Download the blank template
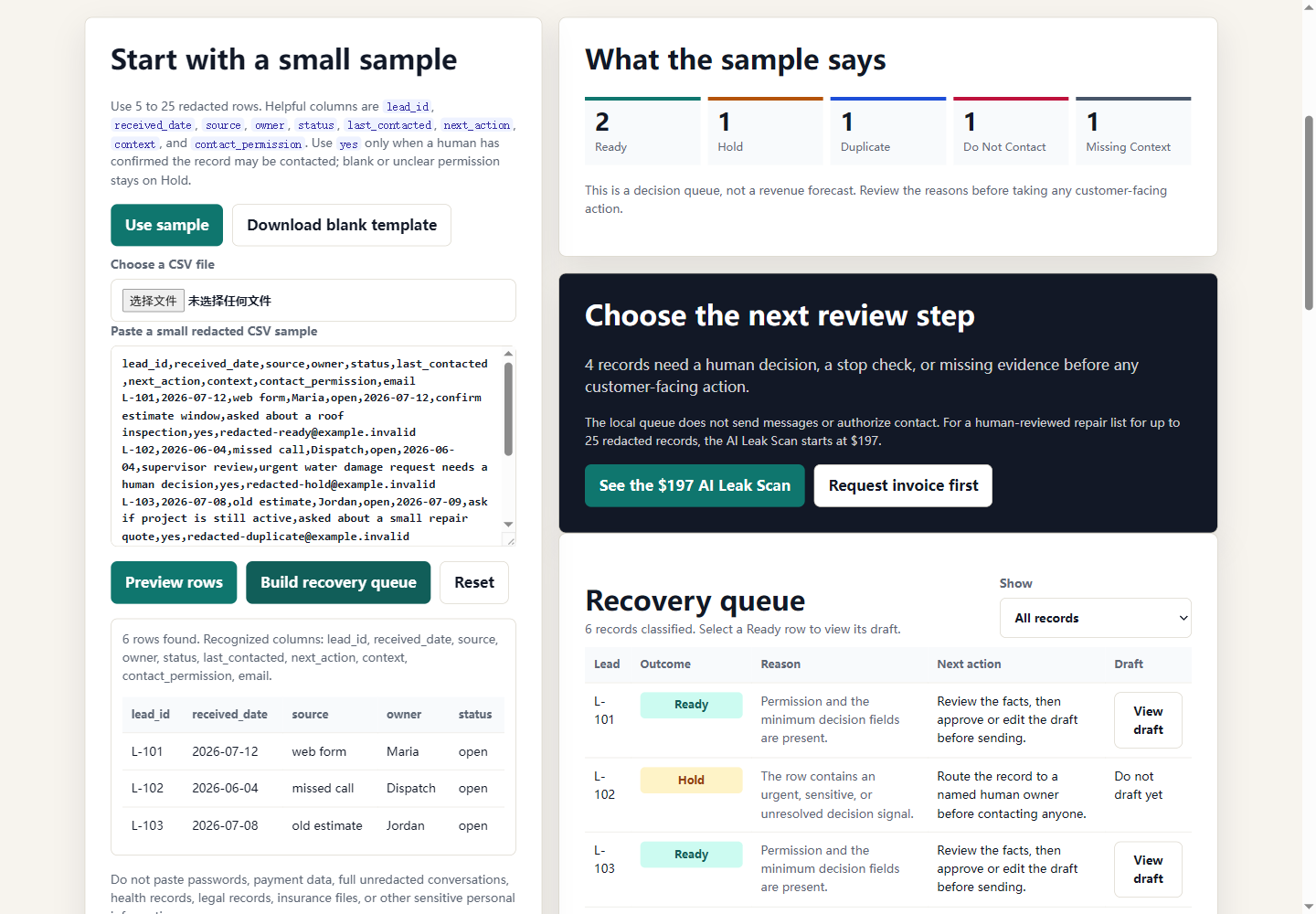Image resolution: width=1316 pixels, height=914 pixels. pos(342,225)
